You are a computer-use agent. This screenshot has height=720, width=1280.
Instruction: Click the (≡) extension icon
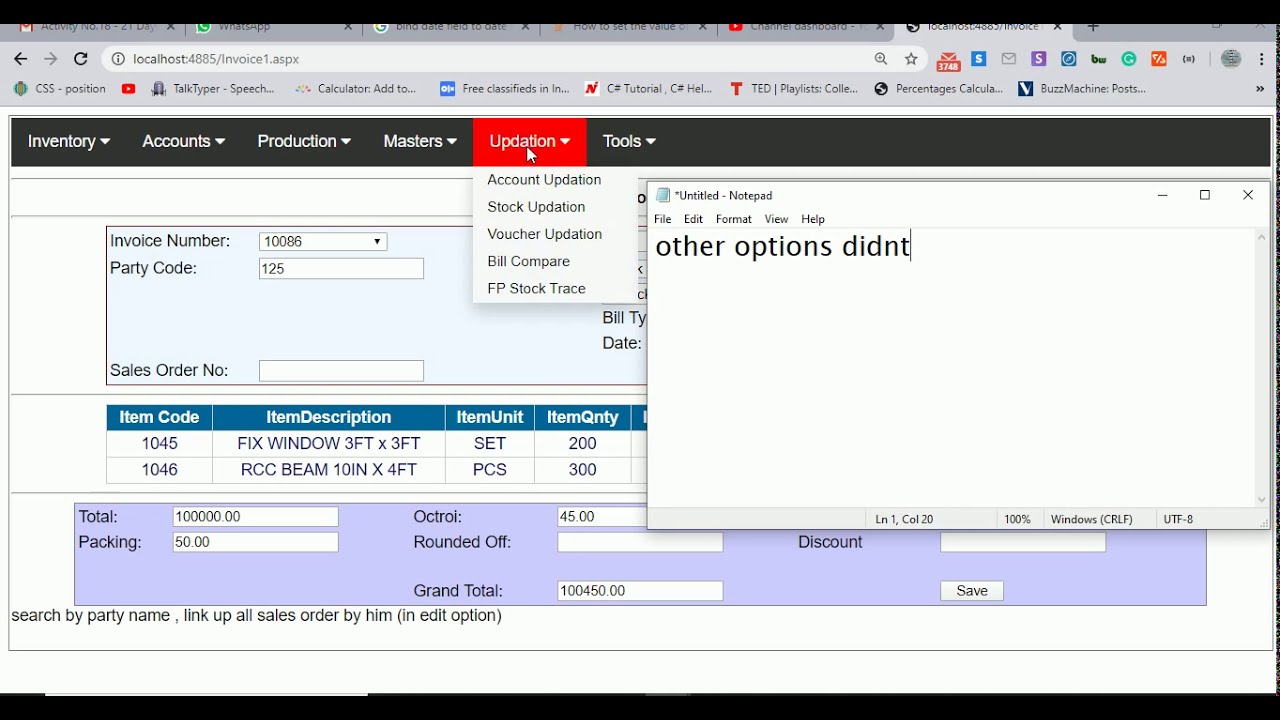click(x=1189, y=59)
